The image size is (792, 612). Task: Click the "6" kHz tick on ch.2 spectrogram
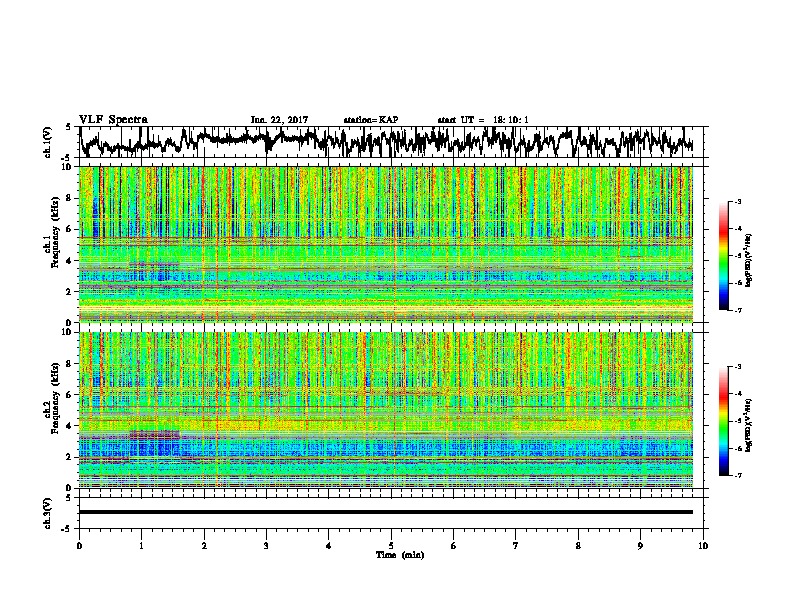point(70,395)
